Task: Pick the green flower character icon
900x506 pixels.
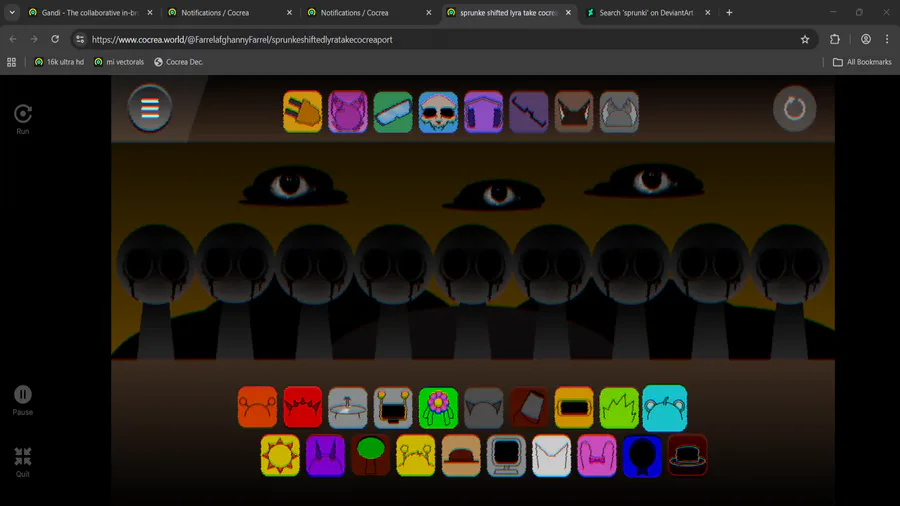Action: click(x=439, y=407)
